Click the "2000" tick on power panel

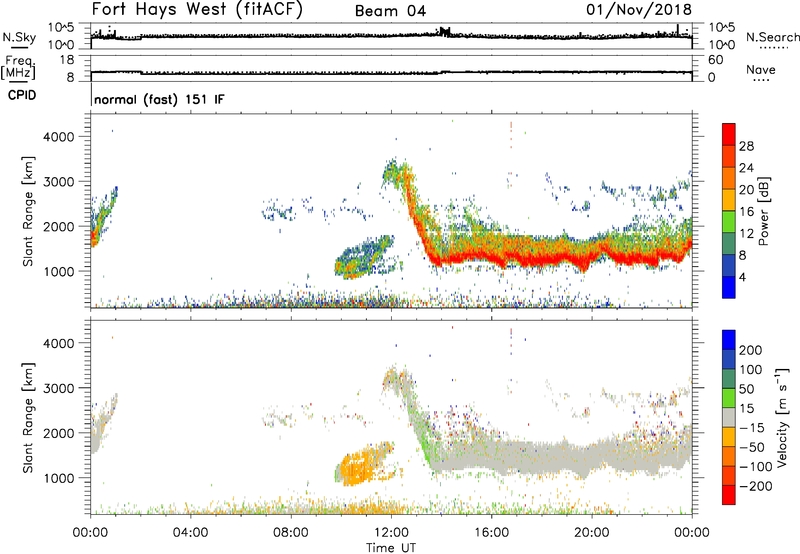[58, 226]
